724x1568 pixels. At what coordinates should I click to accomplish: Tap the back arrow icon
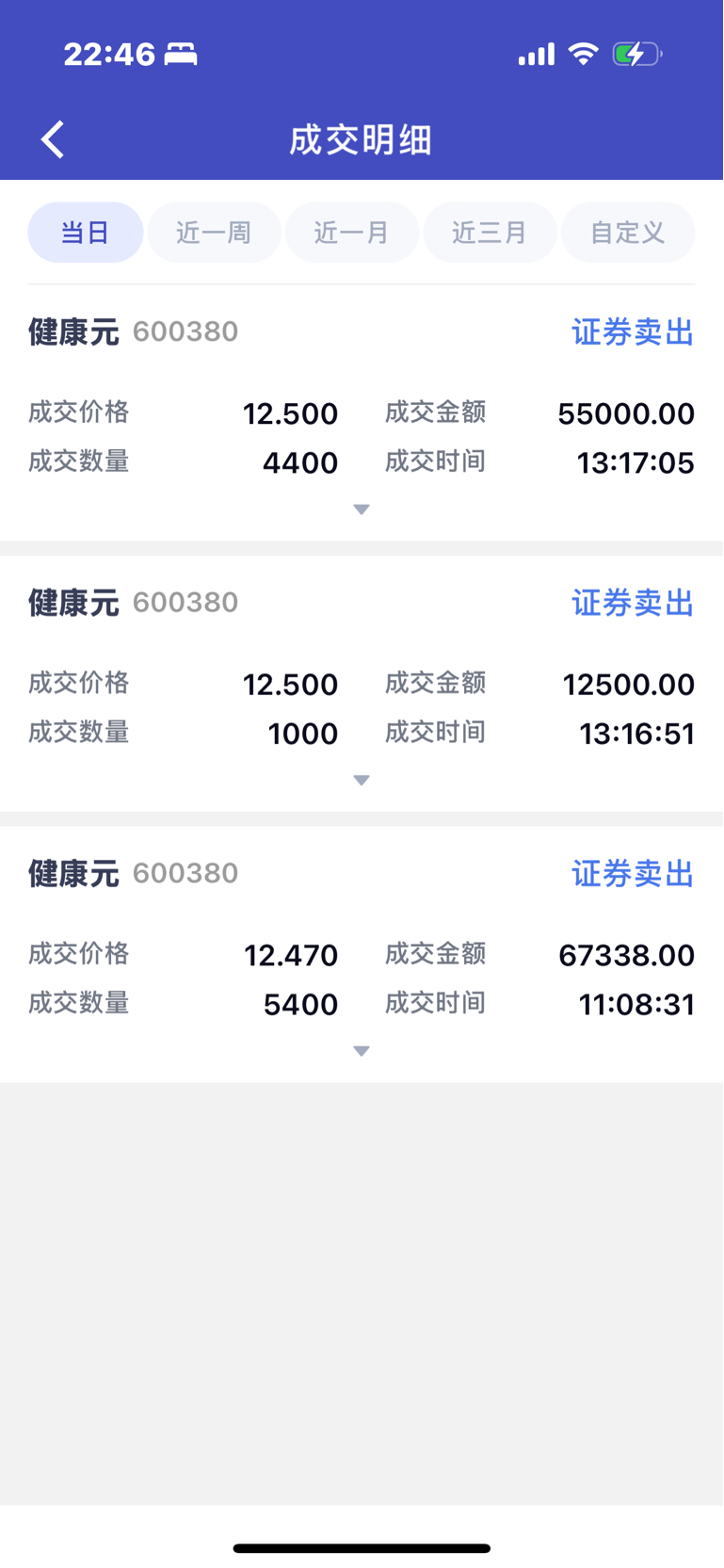pos(53,139)
